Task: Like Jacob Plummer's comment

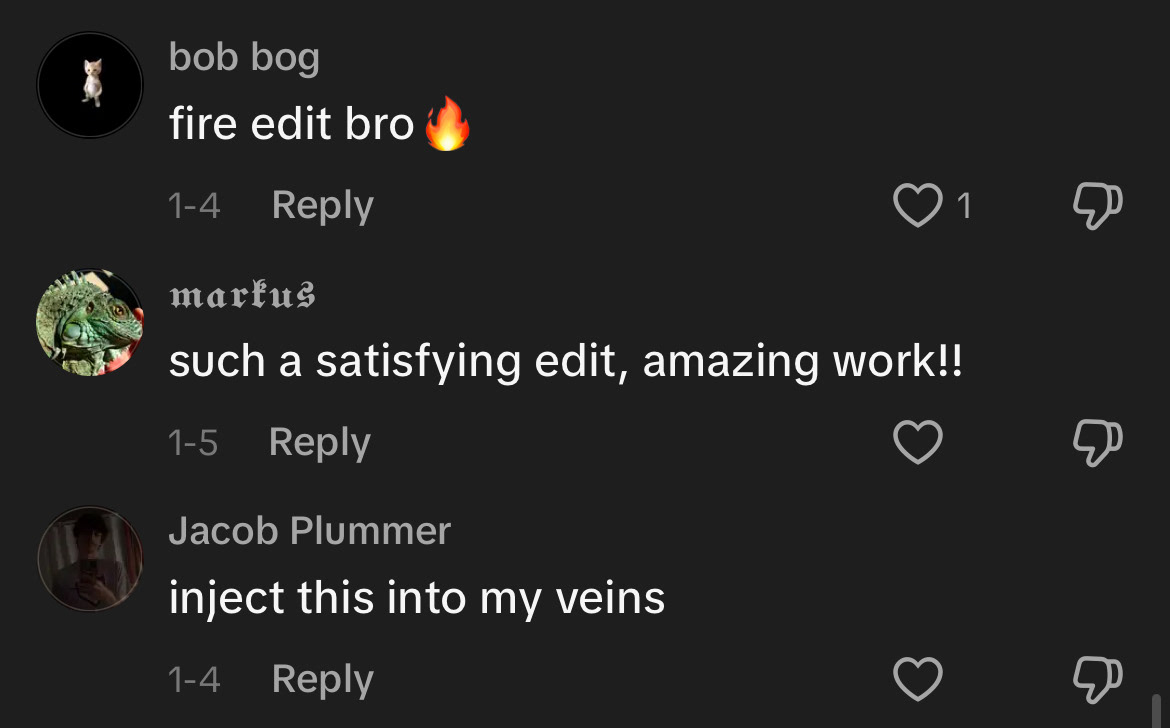Action: point(917,680)
